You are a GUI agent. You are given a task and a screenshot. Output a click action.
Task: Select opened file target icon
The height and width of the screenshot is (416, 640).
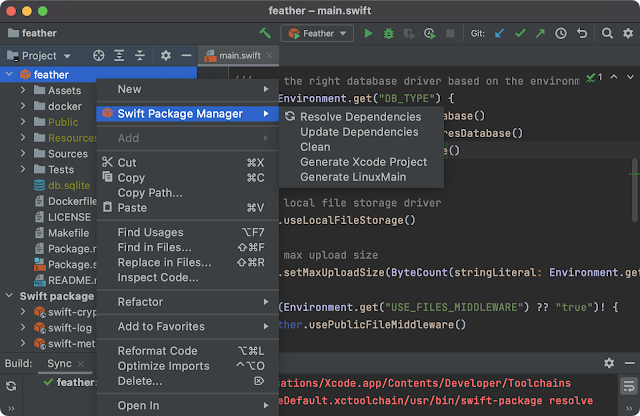98,56
